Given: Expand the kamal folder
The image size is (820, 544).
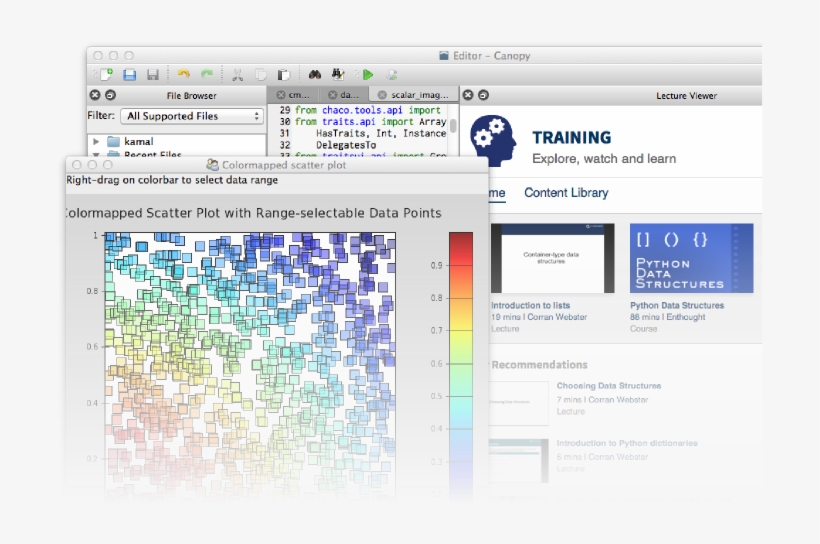Looking at the screenshot, I should pyautogui.click(x=96, y=141).
